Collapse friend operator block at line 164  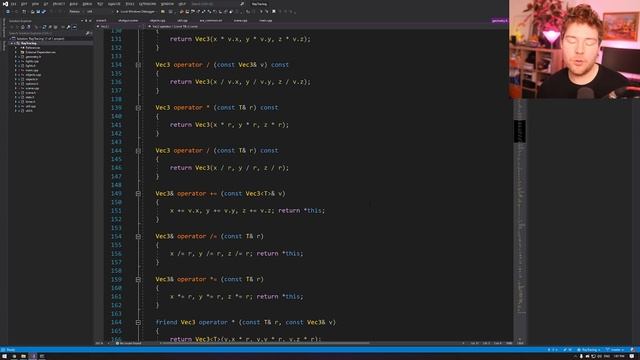(138, 322)
